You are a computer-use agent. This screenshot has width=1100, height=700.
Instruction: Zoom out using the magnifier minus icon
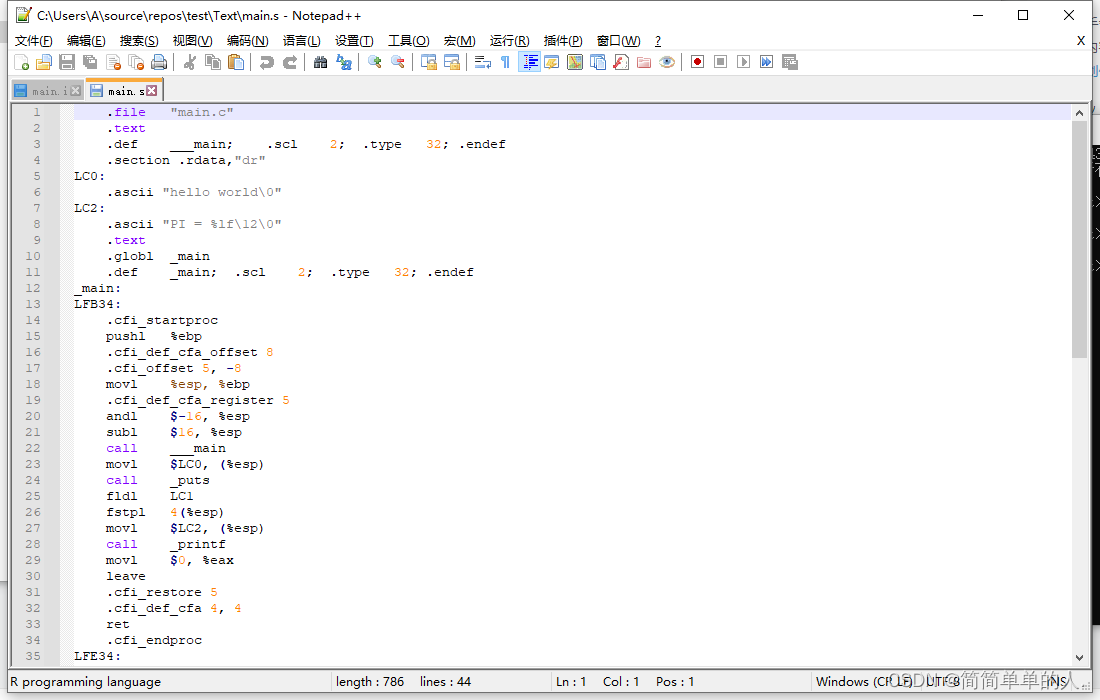point(397,62)
